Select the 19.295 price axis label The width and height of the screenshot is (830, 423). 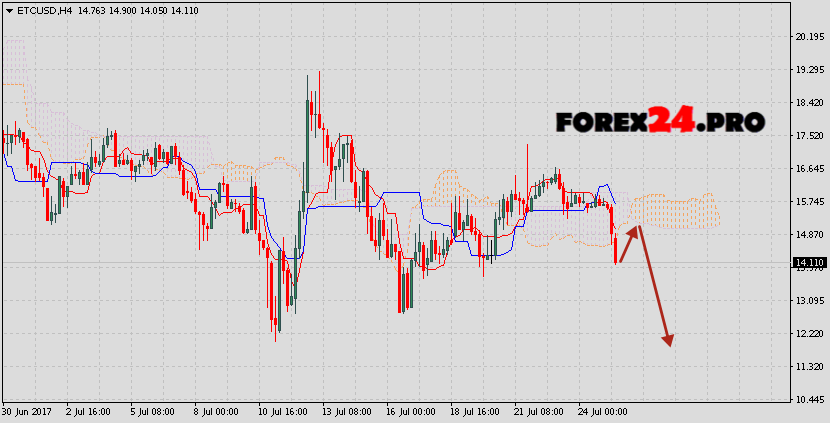click(808, 70)
